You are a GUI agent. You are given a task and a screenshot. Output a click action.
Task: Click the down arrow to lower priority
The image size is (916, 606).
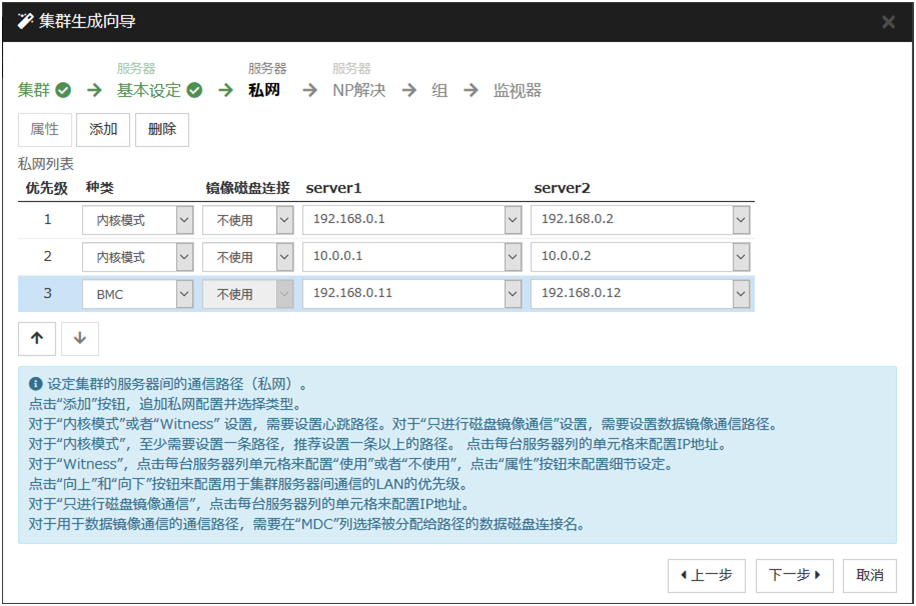click(80, 339)
